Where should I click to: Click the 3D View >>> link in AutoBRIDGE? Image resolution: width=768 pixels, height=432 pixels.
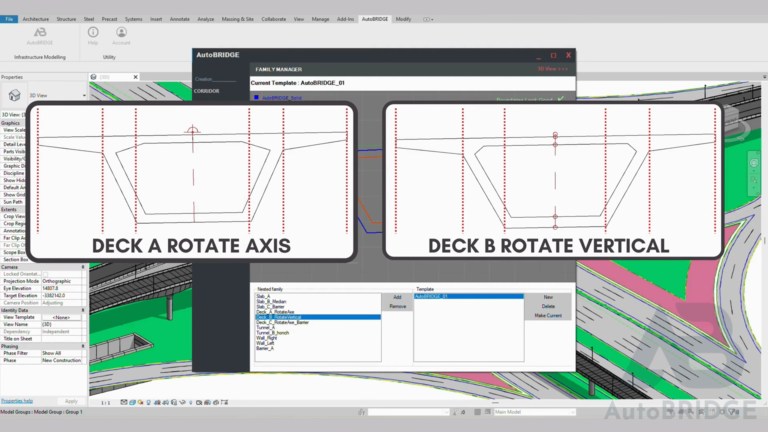(552, 69)
